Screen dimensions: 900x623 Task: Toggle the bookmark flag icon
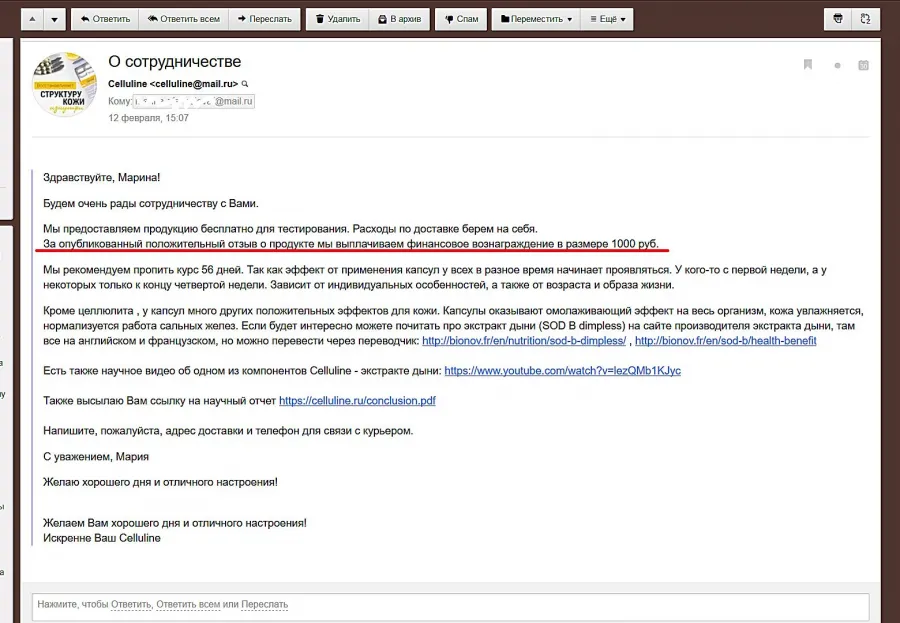(x=808, y=64)
